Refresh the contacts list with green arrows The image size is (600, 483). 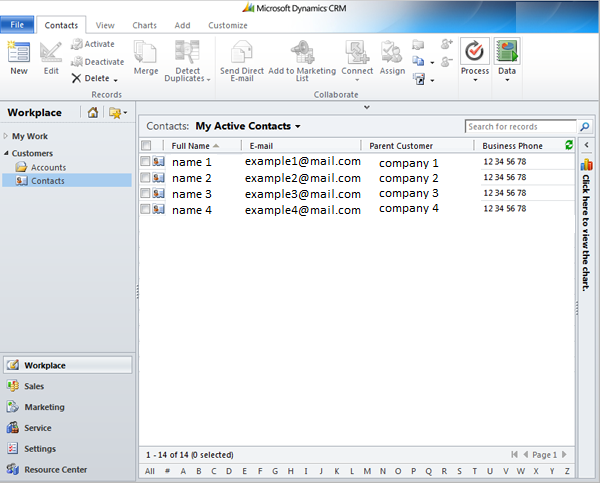[x=569, y=145]
